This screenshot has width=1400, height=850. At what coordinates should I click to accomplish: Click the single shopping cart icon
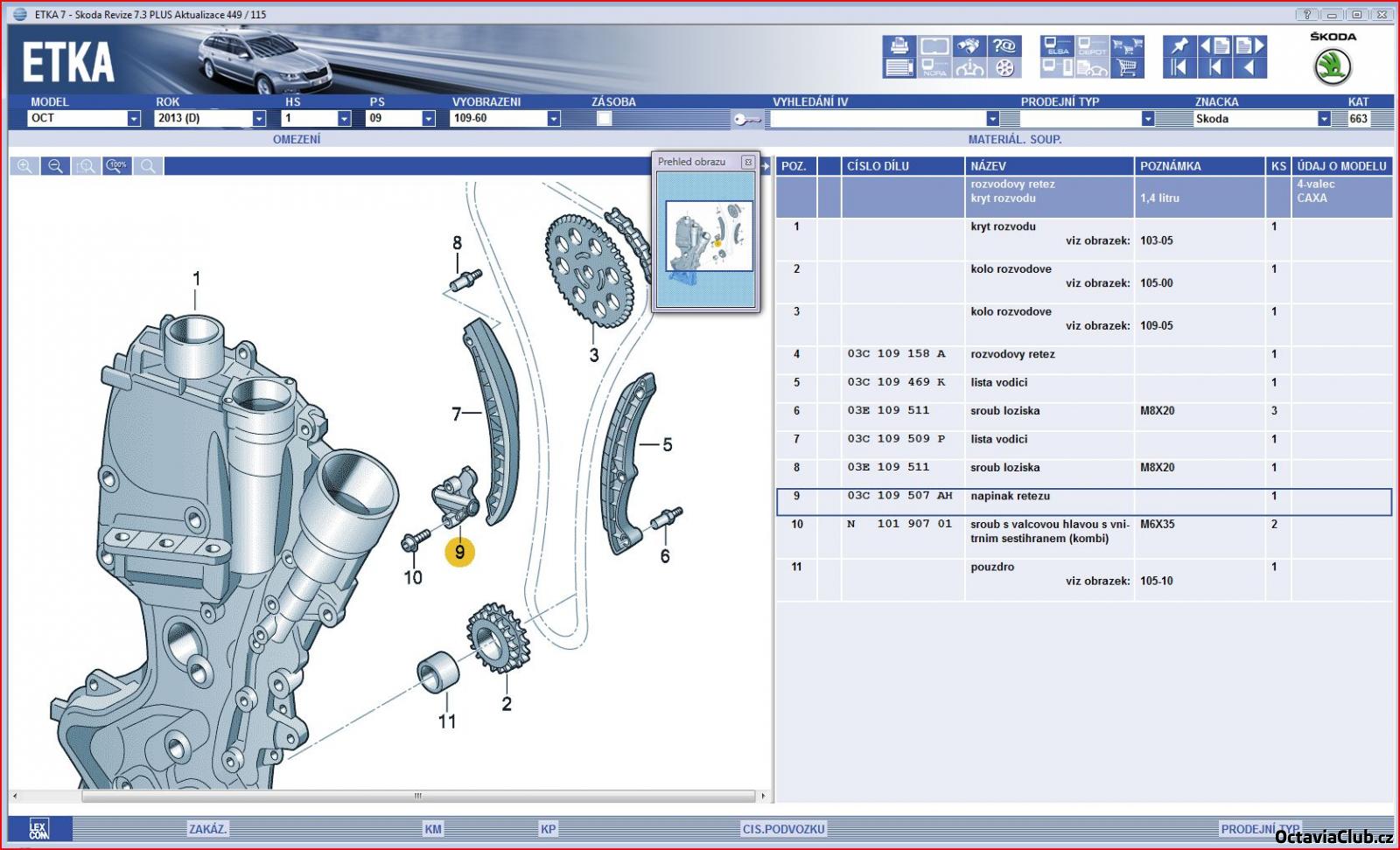tap(1127, 68)
